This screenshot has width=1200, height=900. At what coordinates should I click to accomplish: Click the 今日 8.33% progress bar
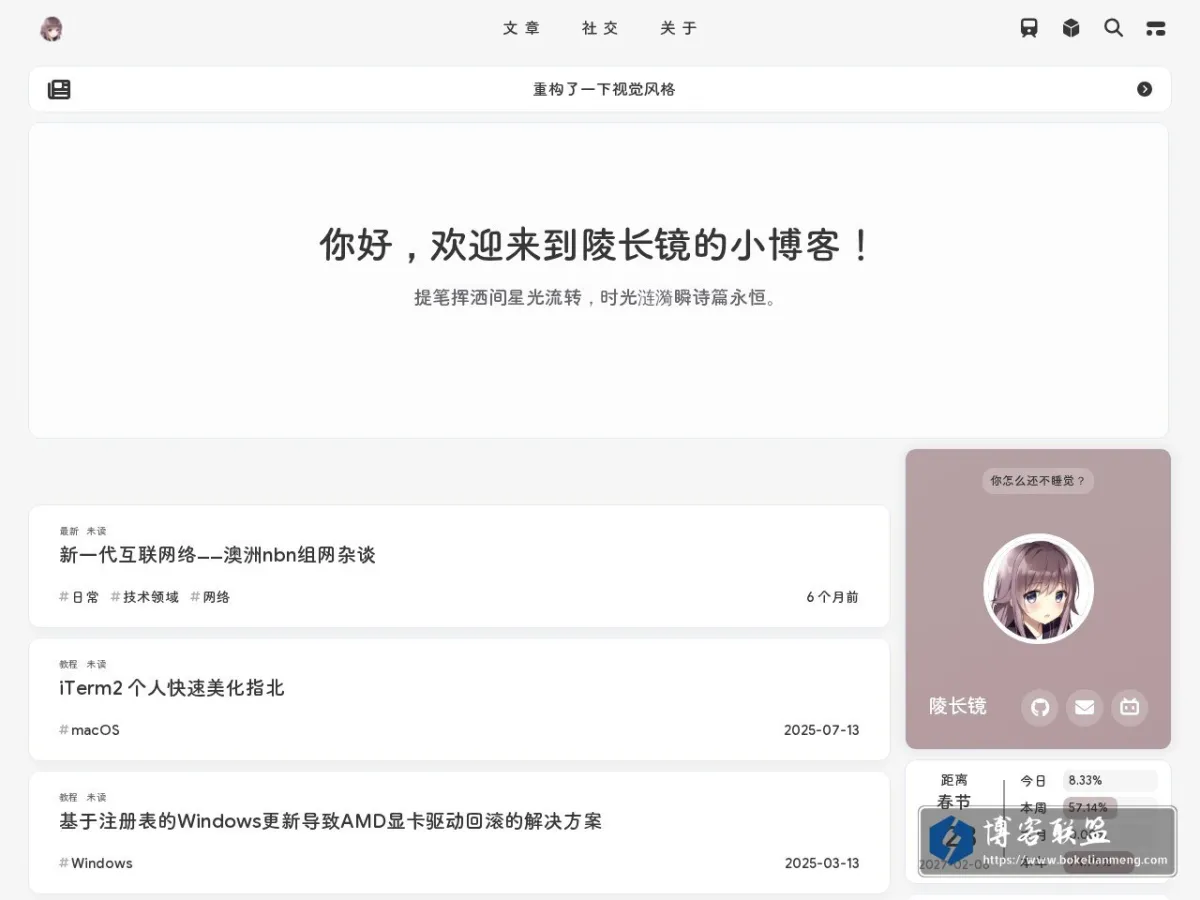tap(1110, 780)
